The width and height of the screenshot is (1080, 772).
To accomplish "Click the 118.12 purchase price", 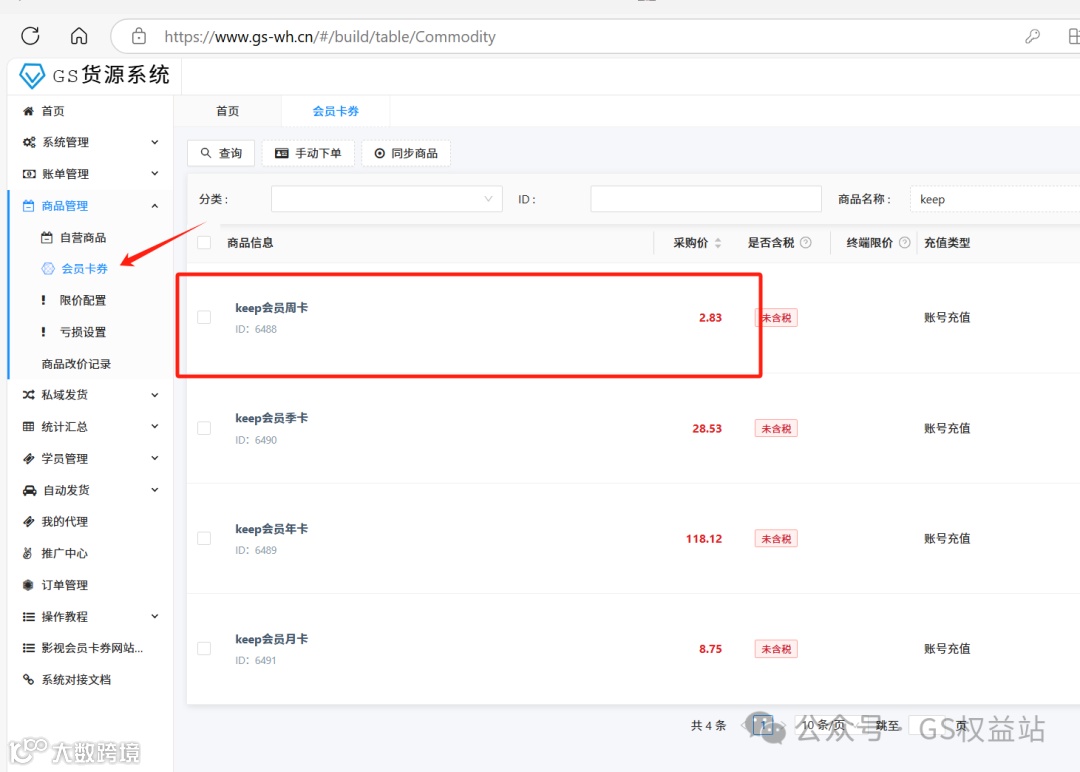I will click(704, 539).
